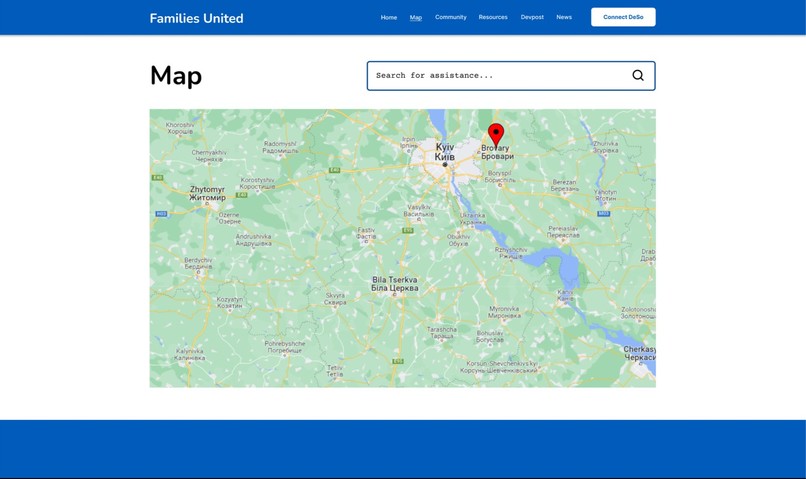Click the red map pin at Brovary
The width and height of the screenshot is (806, 479).
(x=496, y=135)
